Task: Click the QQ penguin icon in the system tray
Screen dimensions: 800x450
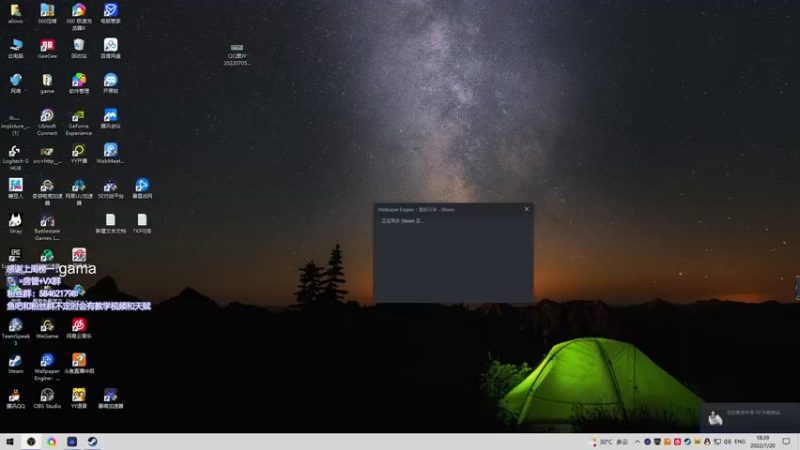Action: [707, 442]
